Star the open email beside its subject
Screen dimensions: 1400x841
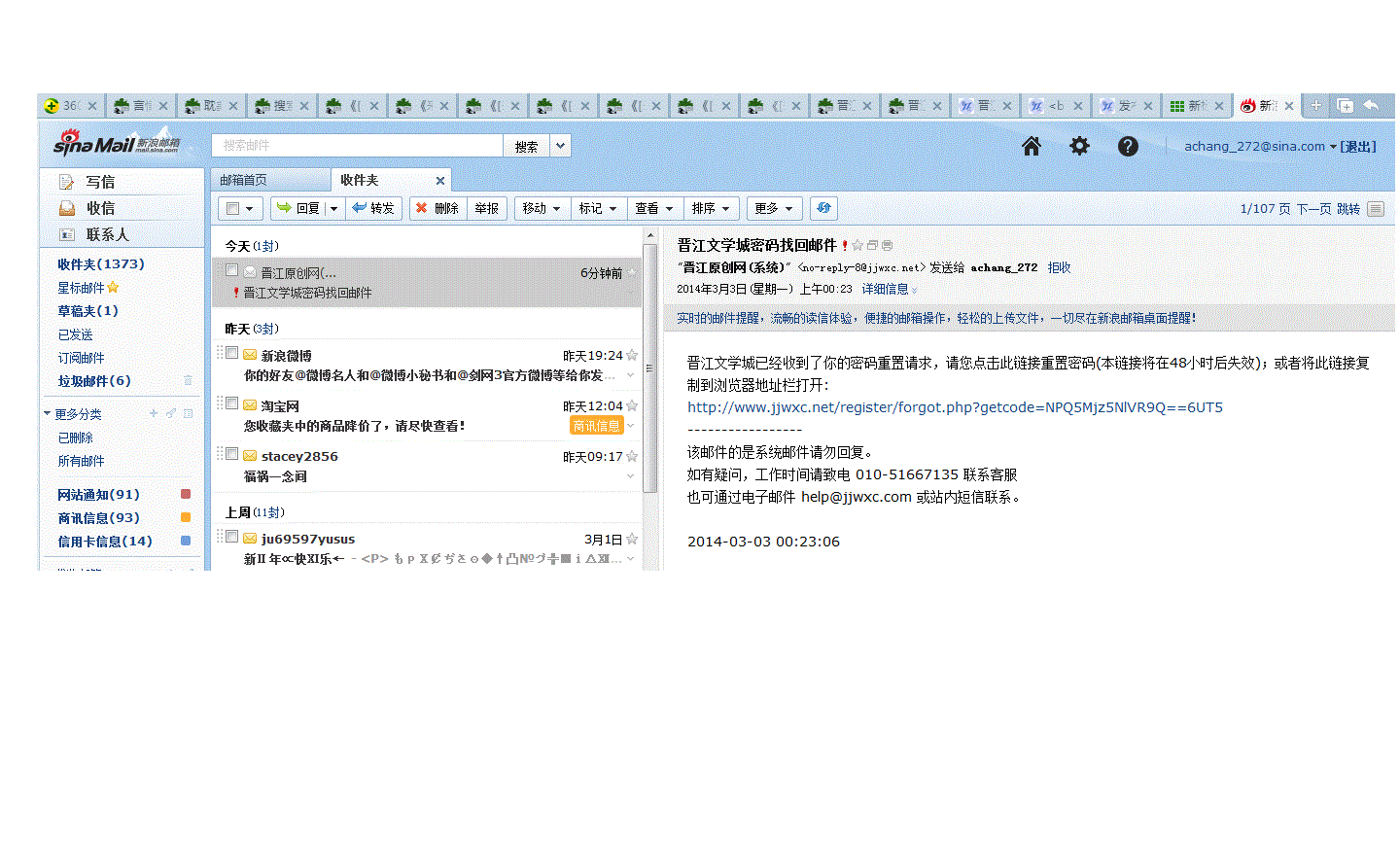[x=857, y=245]
